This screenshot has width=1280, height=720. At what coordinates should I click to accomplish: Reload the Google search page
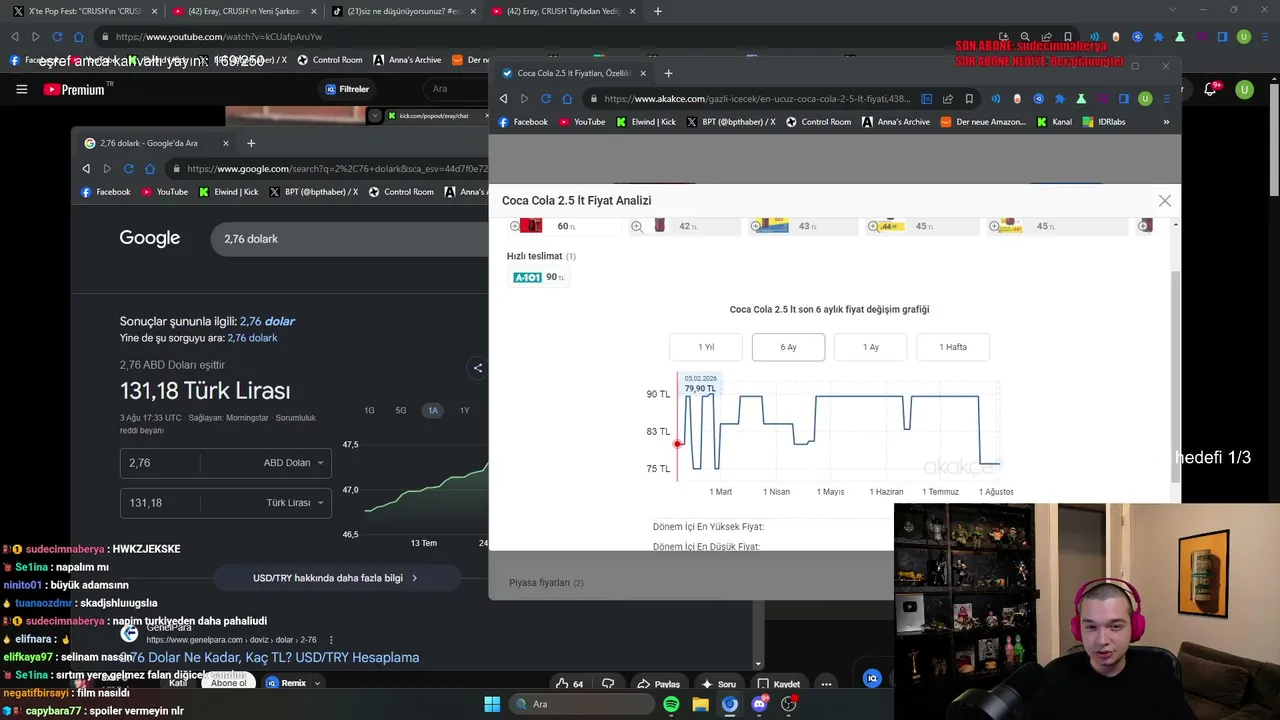[129, 169]
